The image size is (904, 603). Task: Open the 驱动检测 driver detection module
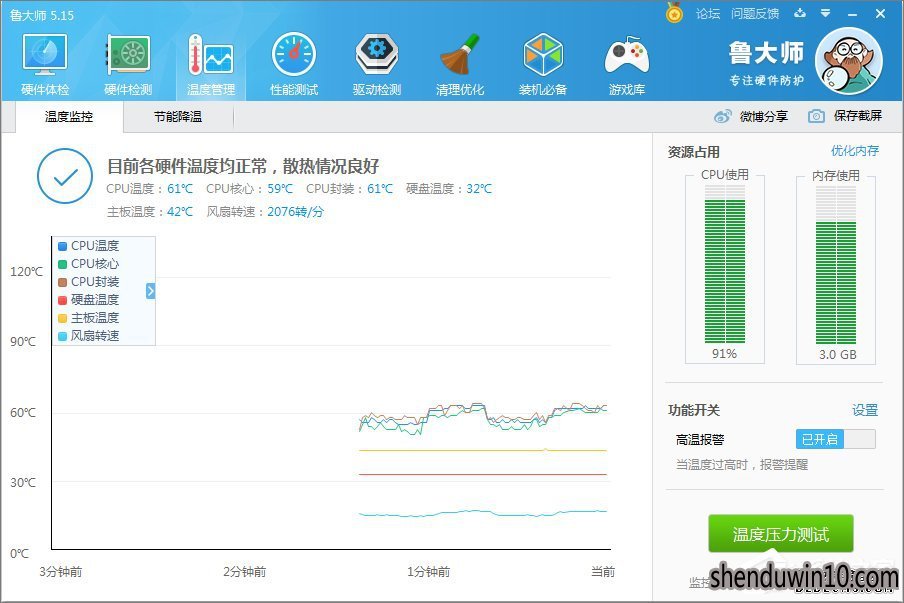point(377,65)
